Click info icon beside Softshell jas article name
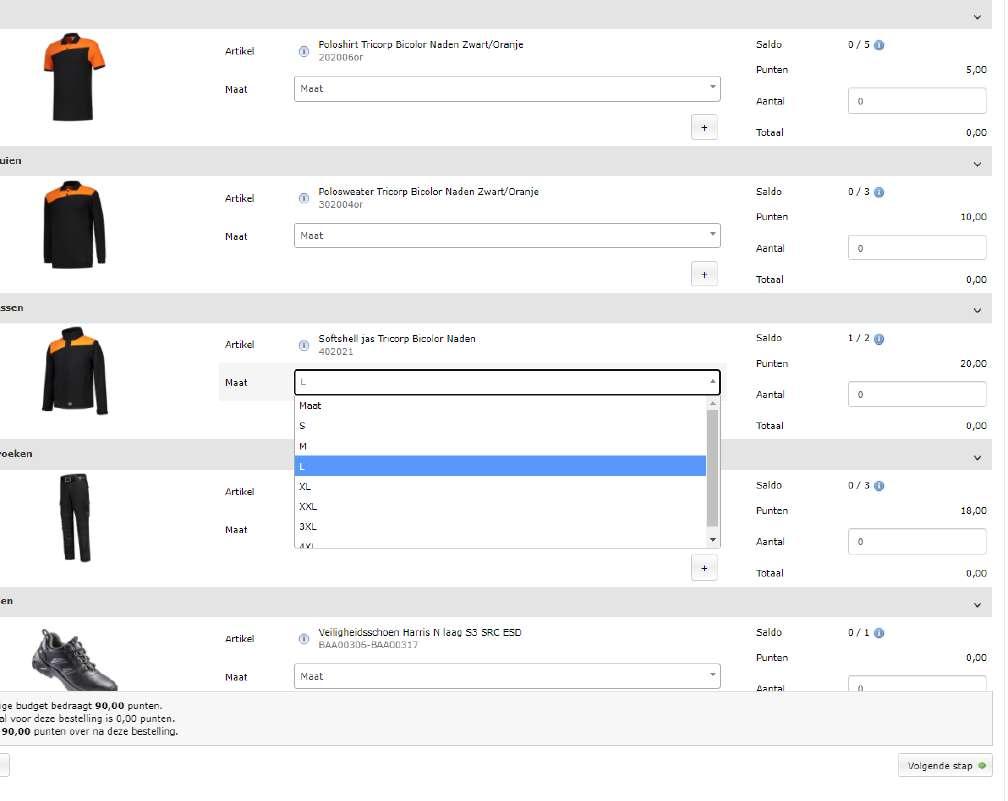 [x=304, y=345]
